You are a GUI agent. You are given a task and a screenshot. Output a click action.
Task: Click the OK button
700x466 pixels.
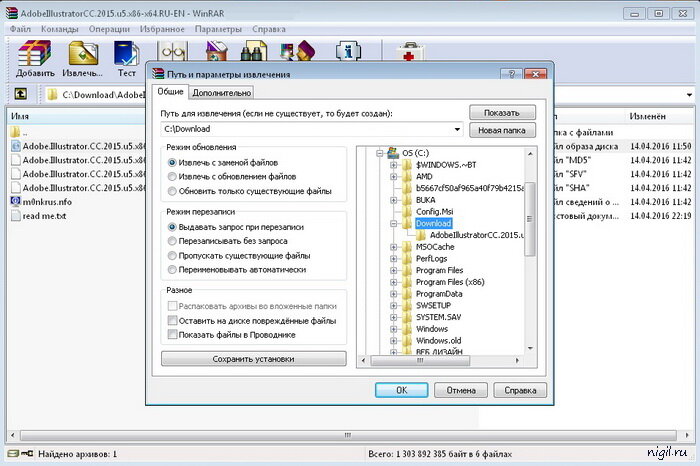pos(402,390)
